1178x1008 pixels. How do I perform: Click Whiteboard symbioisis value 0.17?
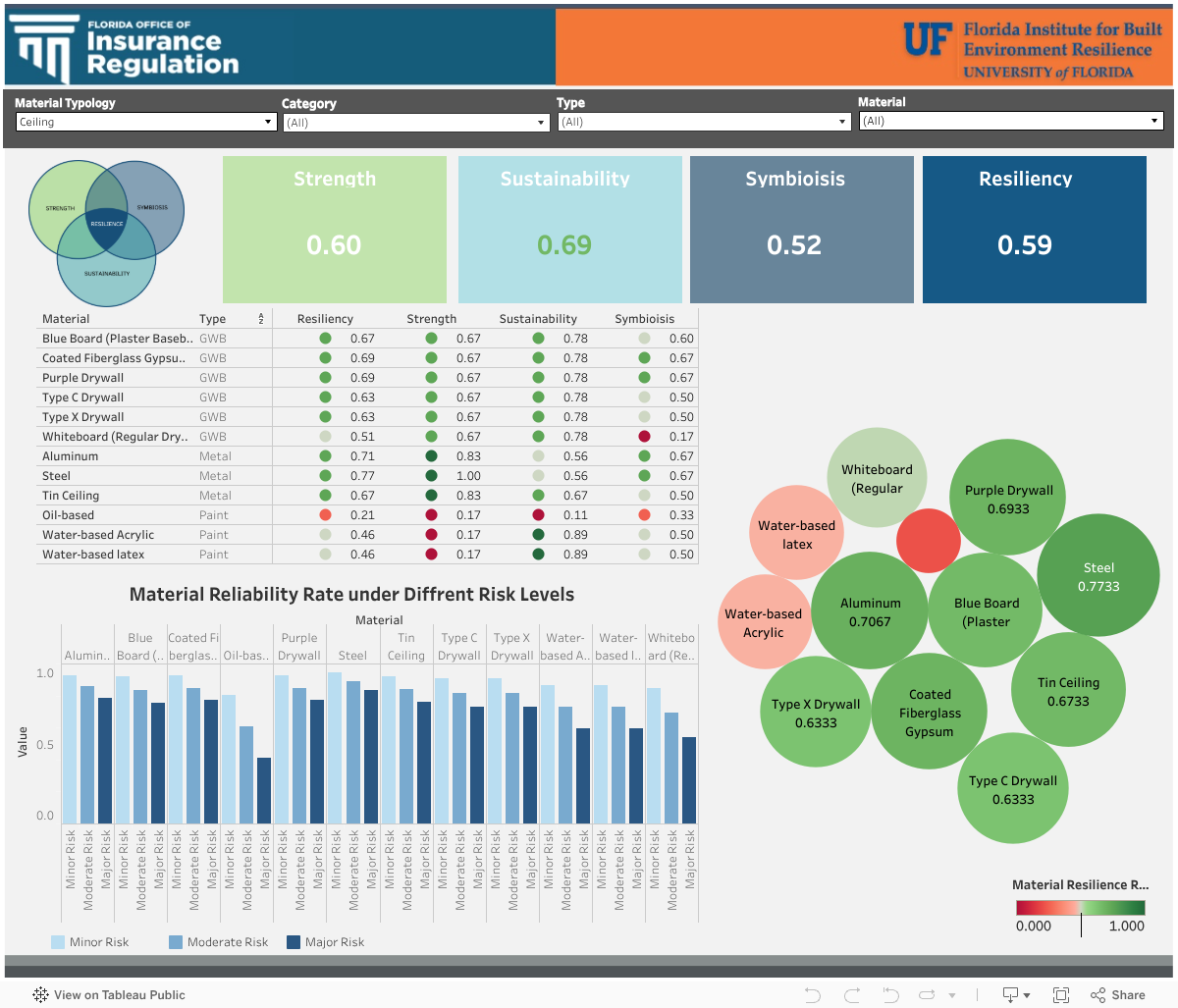pos(681,437)
